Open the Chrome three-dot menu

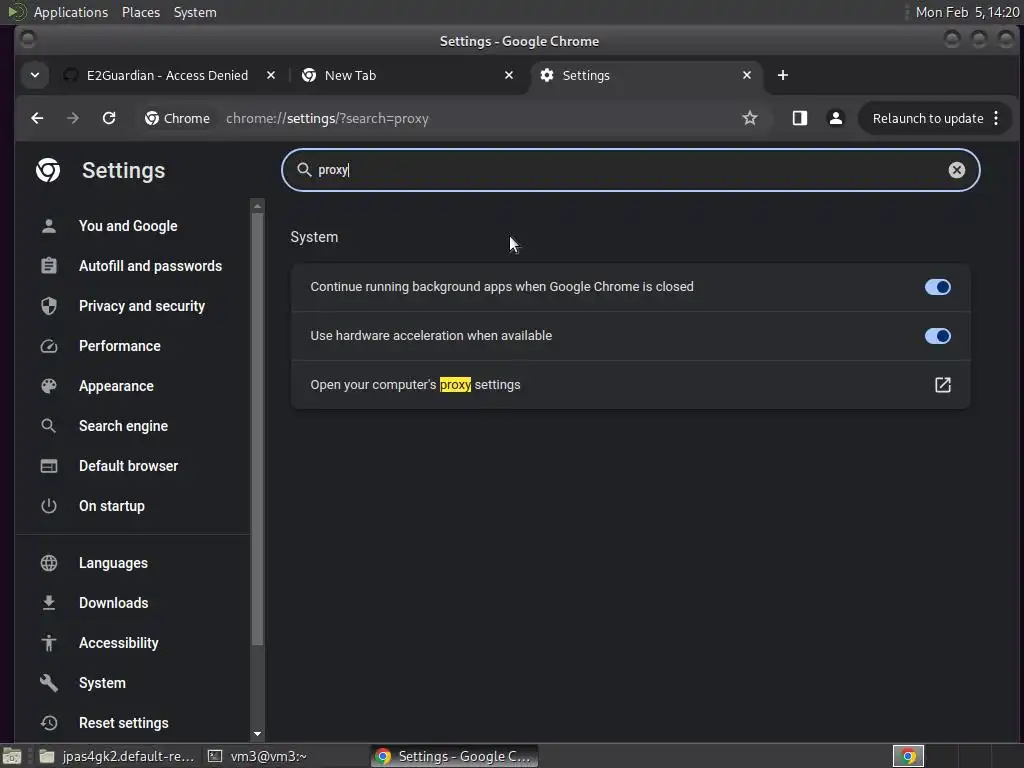coord(996,118)
